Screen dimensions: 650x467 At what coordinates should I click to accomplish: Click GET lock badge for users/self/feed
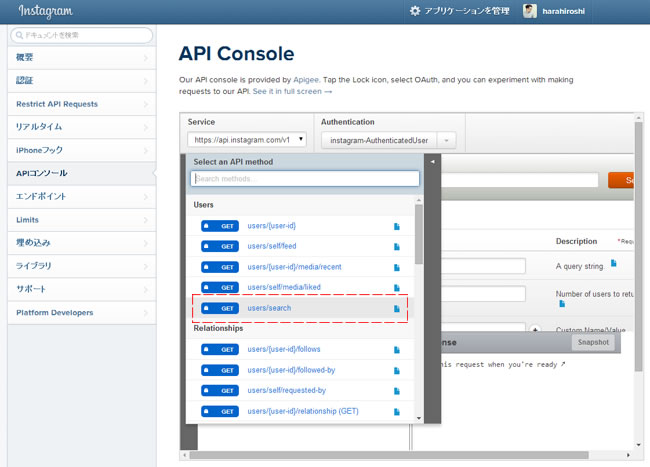click(220, 246)
